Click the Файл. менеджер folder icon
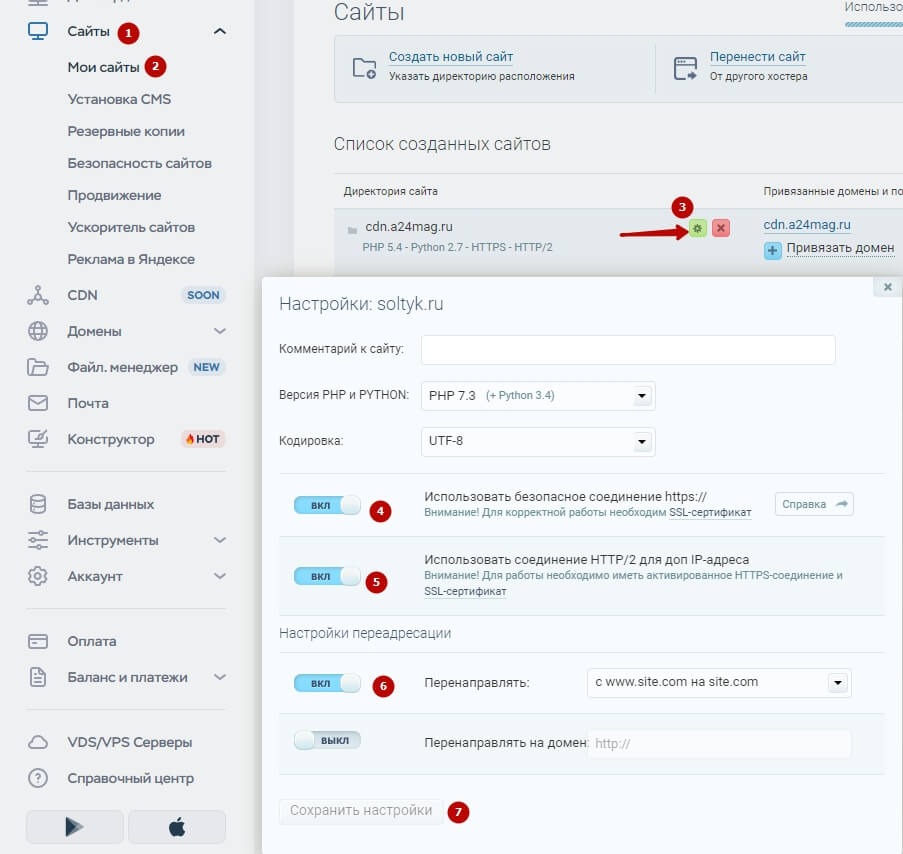Viewport: 903px width, 854px height. pos(38,367)
